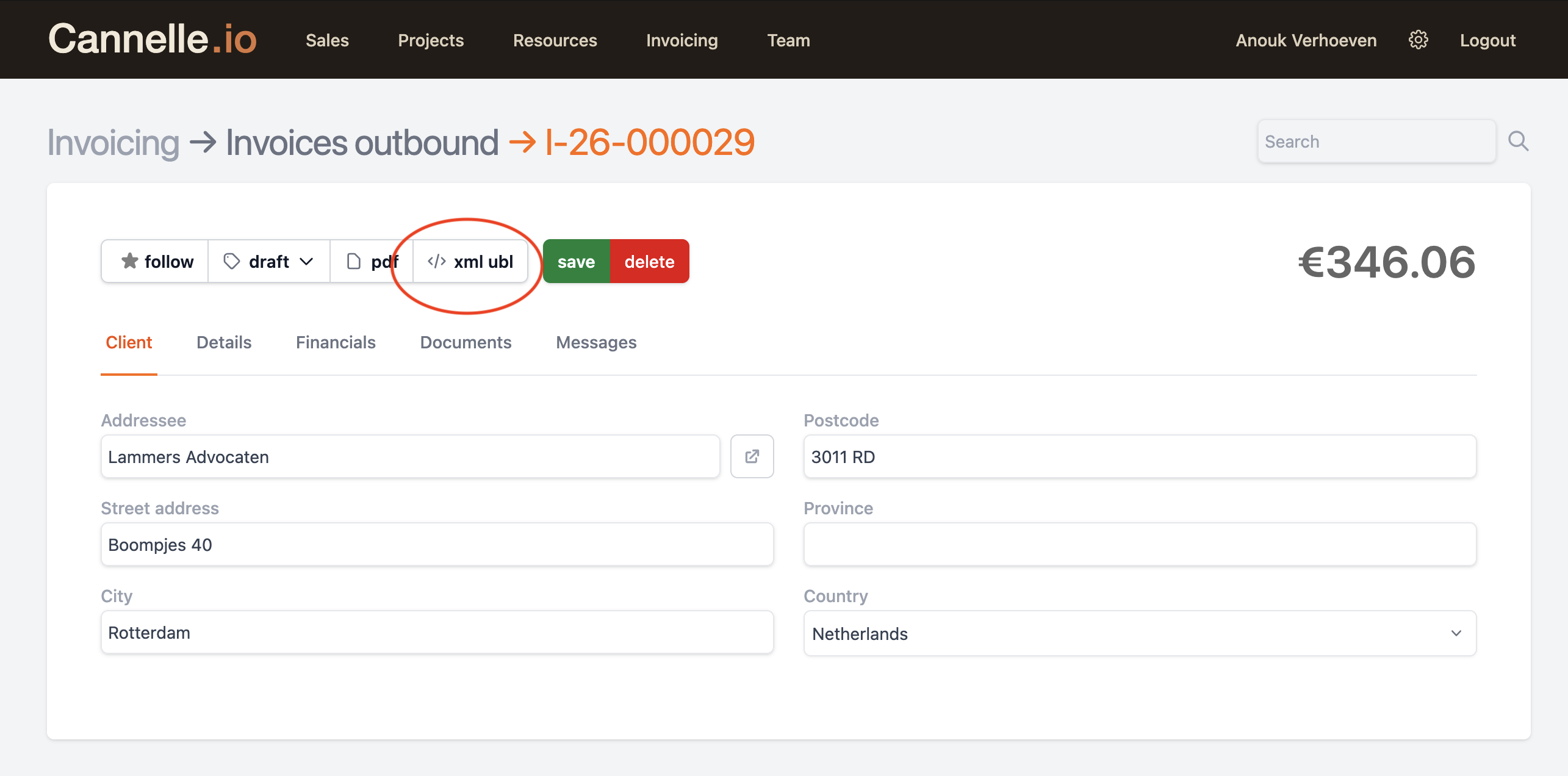Screen dimensions: 1568x776
Task: Open the Resources menu
Action: pos(555,40)
